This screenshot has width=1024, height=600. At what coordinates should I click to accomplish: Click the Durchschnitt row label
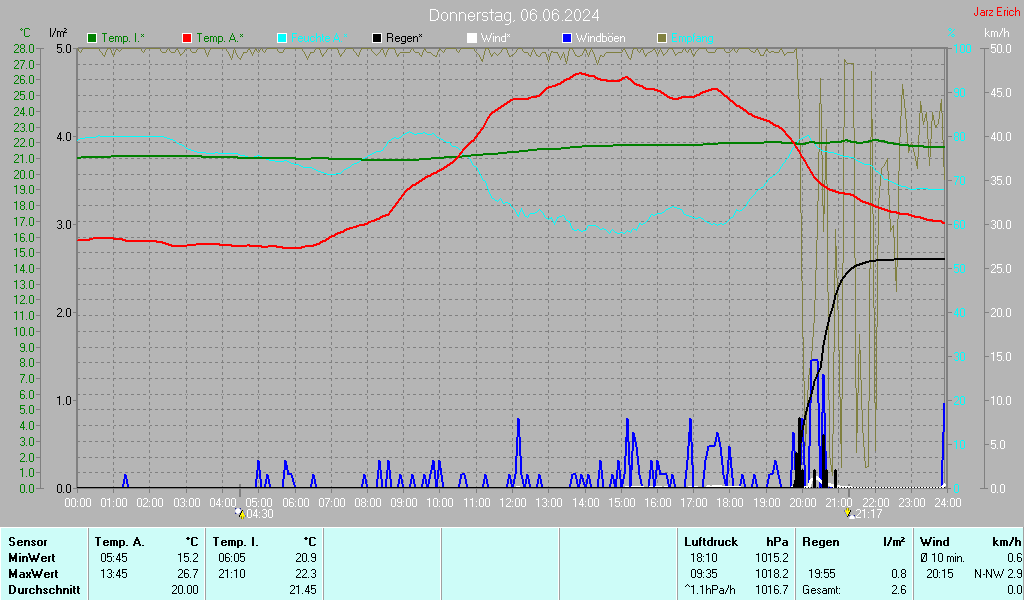[x=44, y=590]
